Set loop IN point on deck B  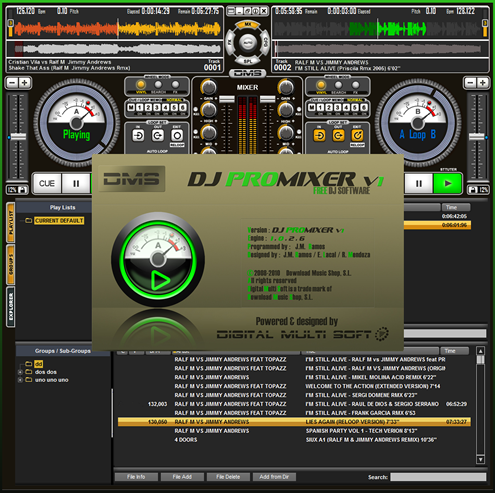[319, 136]
